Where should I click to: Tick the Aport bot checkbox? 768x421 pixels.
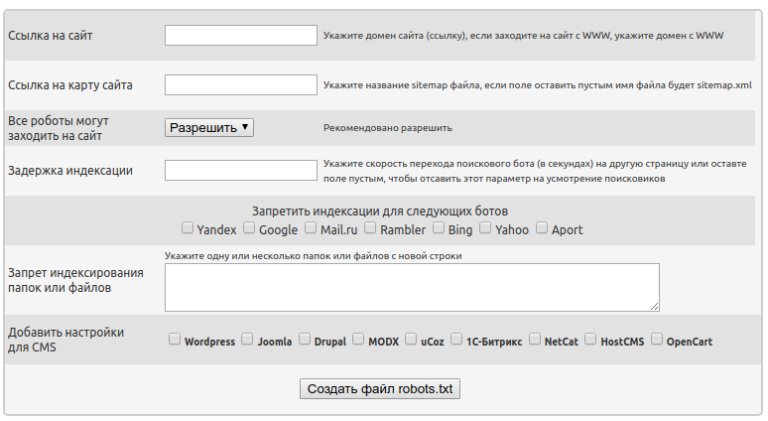[542, 228]
